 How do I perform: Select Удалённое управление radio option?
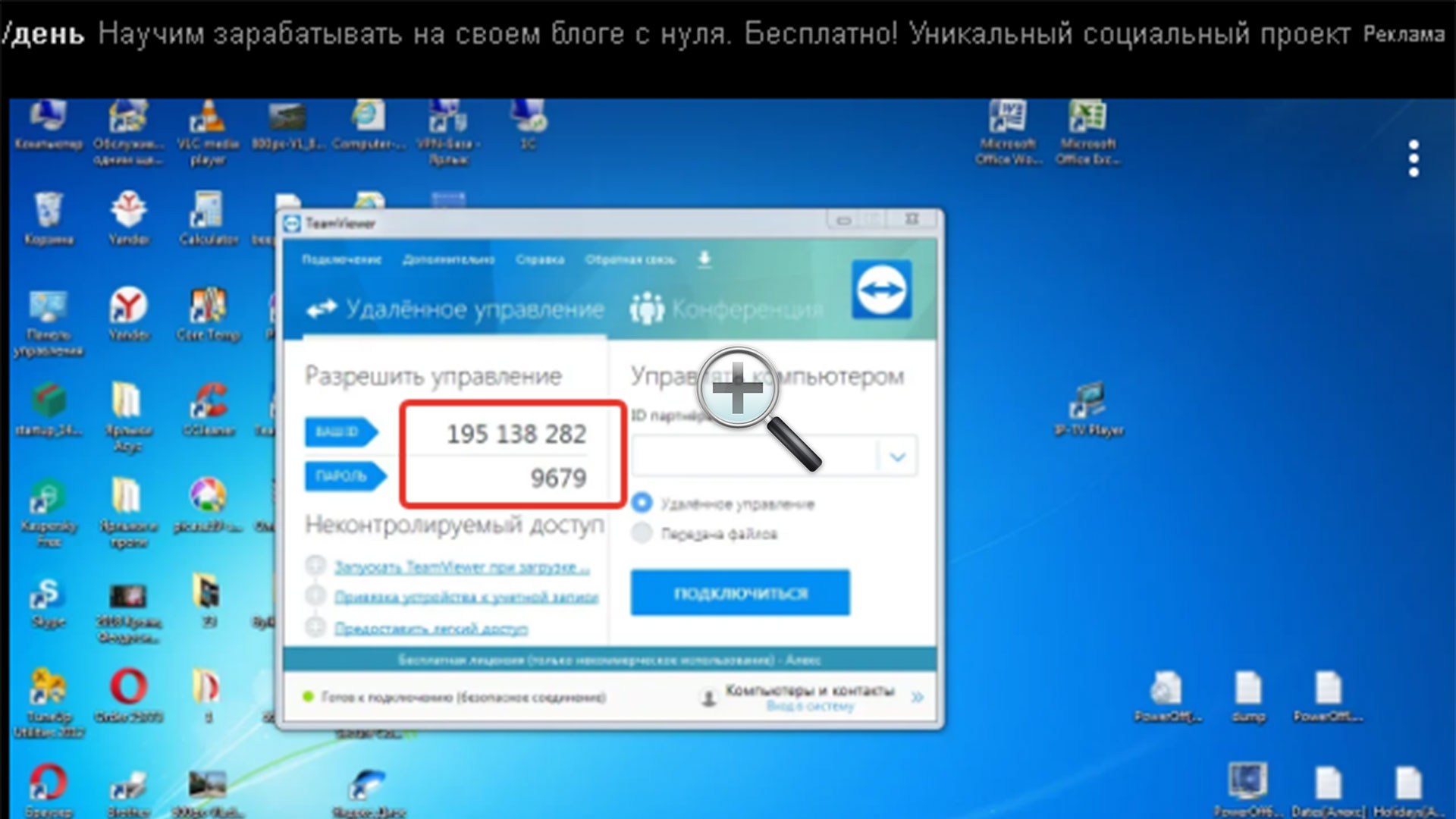point(642,503)
